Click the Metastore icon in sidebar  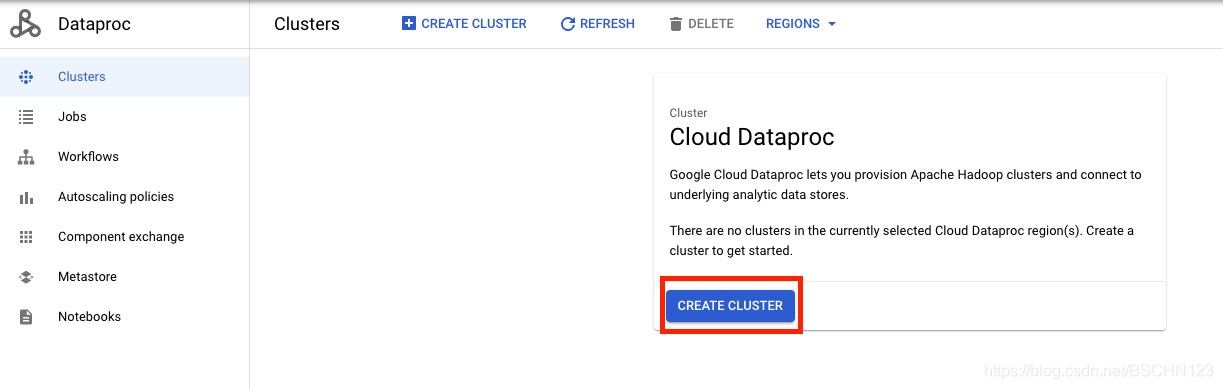pos(26,277)
